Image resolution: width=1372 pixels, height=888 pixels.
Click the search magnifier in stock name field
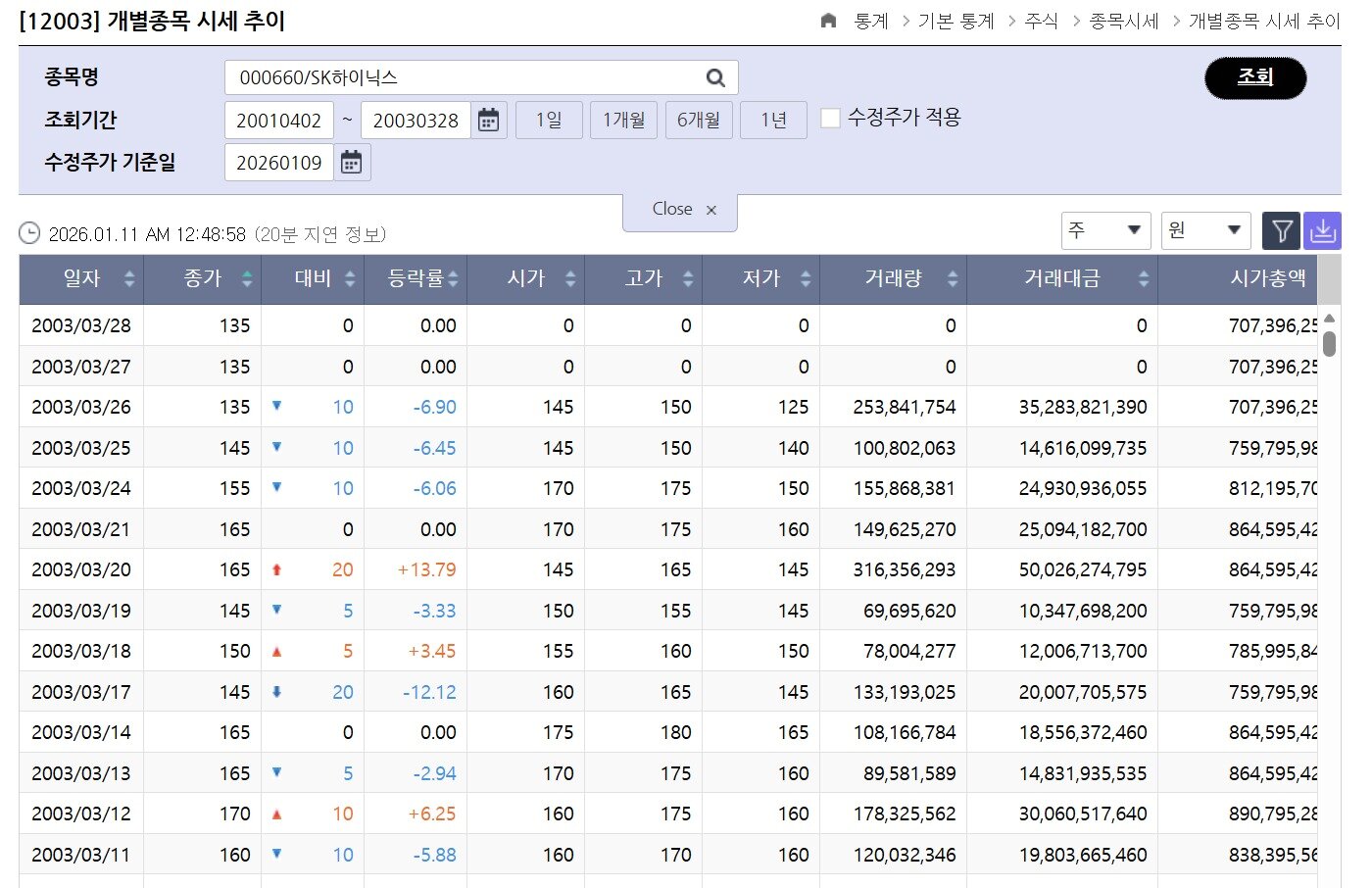coord(715,77)
